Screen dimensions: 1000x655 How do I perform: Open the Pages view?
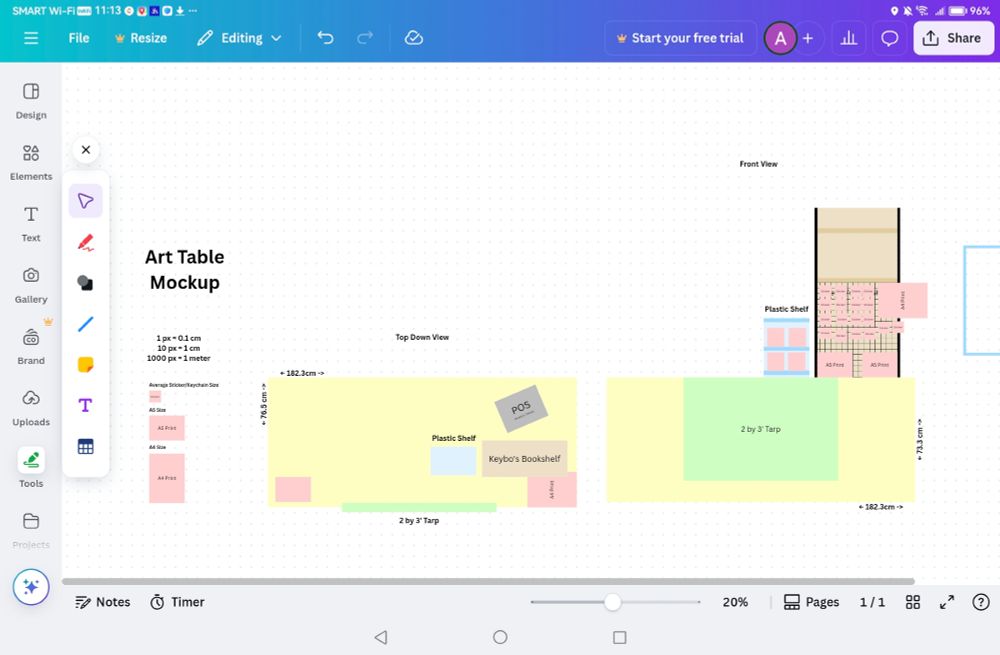tap(811, 602)
